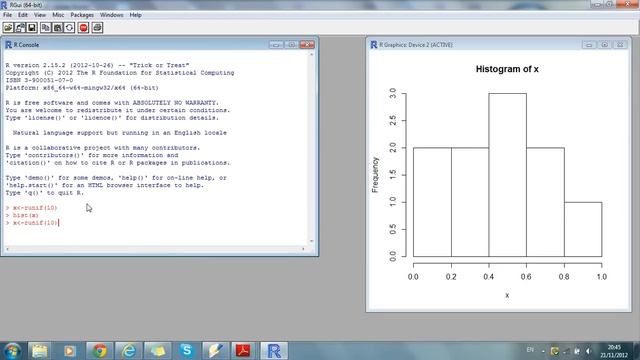This screenshot has width=640, height=360.
Task: Click the Copy toolbar icon
Action: pos(46,28)
